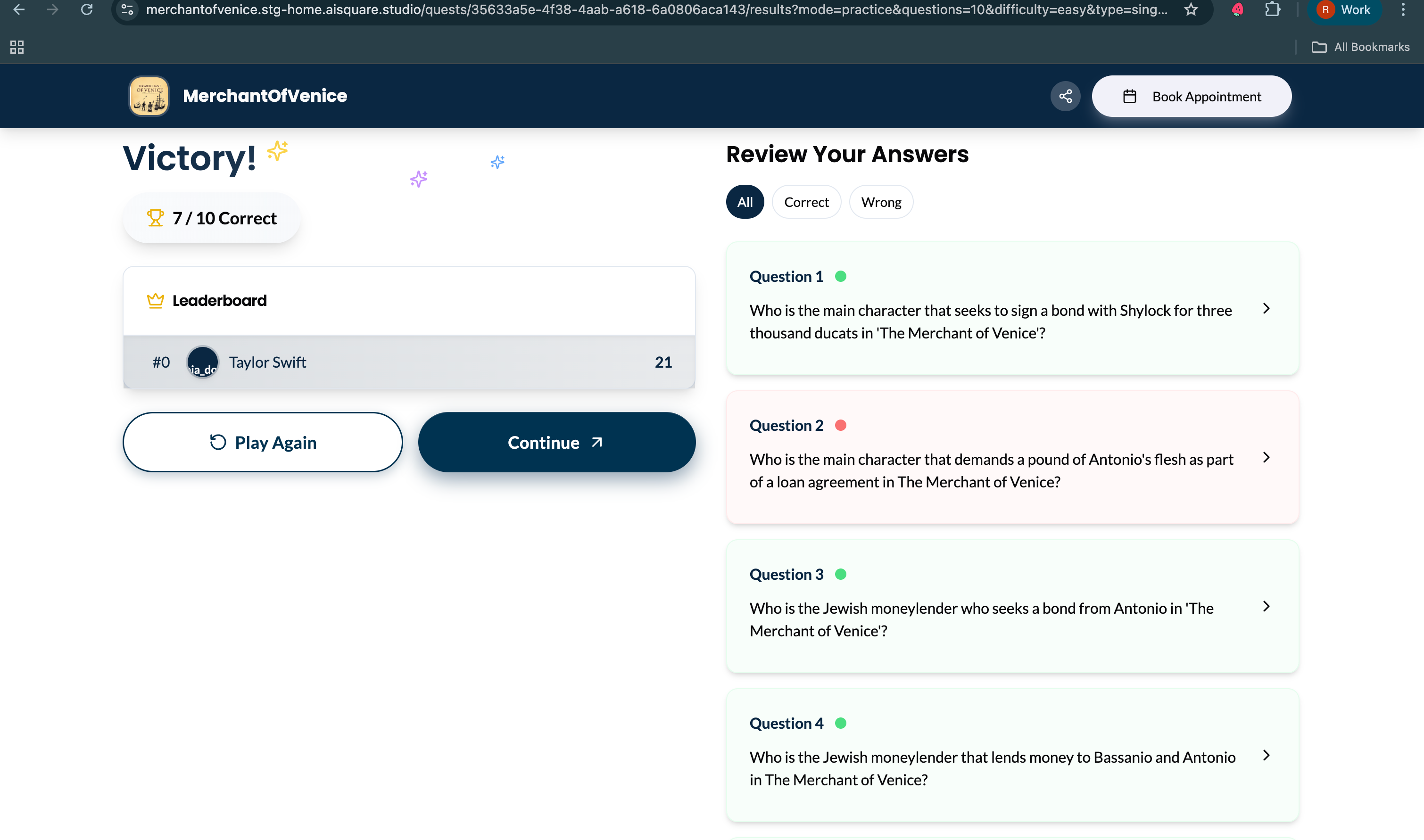Filter answers by Correct

point(806,202)
